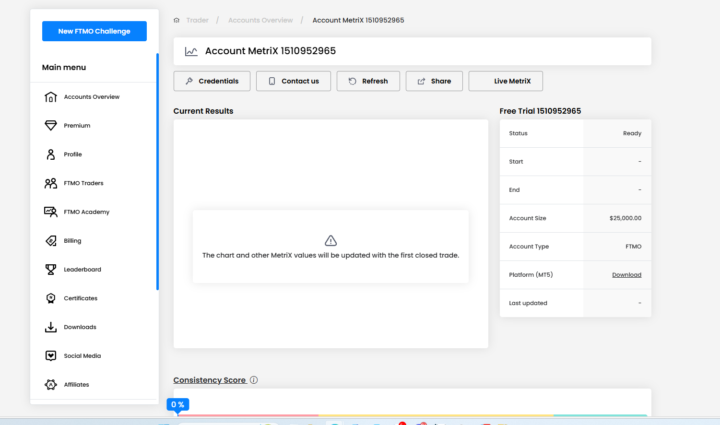Click the FTMO account type value
Image resolution: width=720 pixels, height=425 pixels.
pos(633,246)
